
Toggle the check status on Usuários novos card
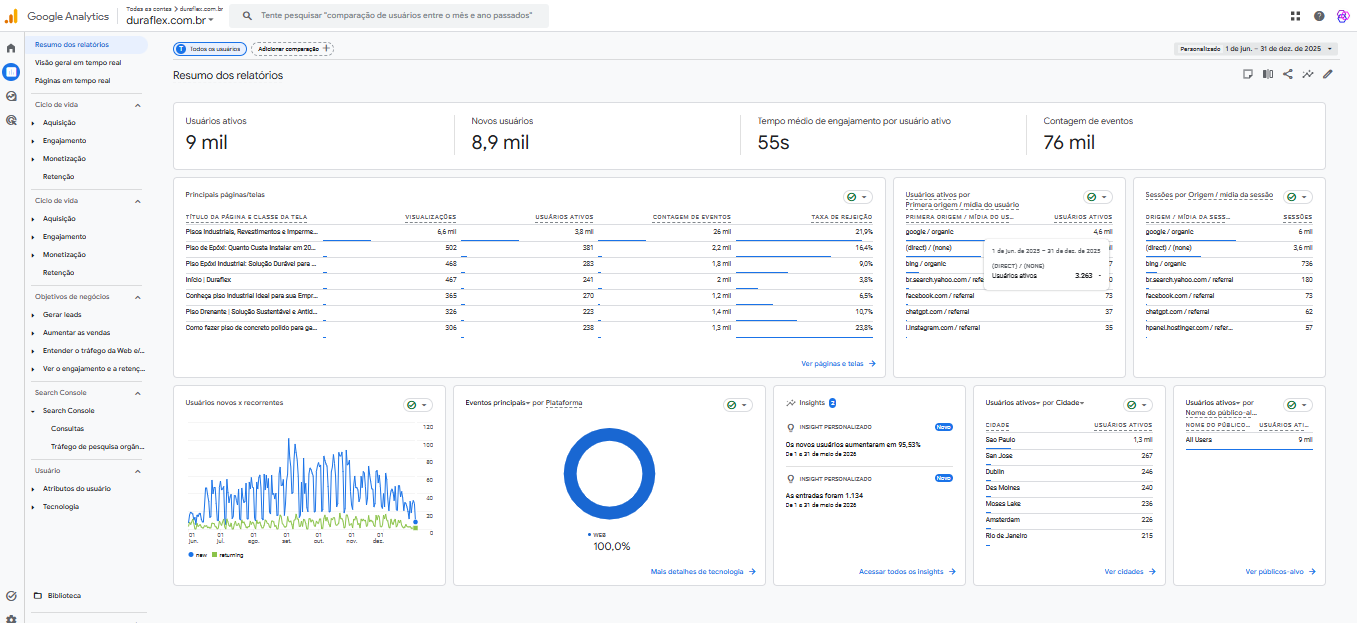click(418, 405)
